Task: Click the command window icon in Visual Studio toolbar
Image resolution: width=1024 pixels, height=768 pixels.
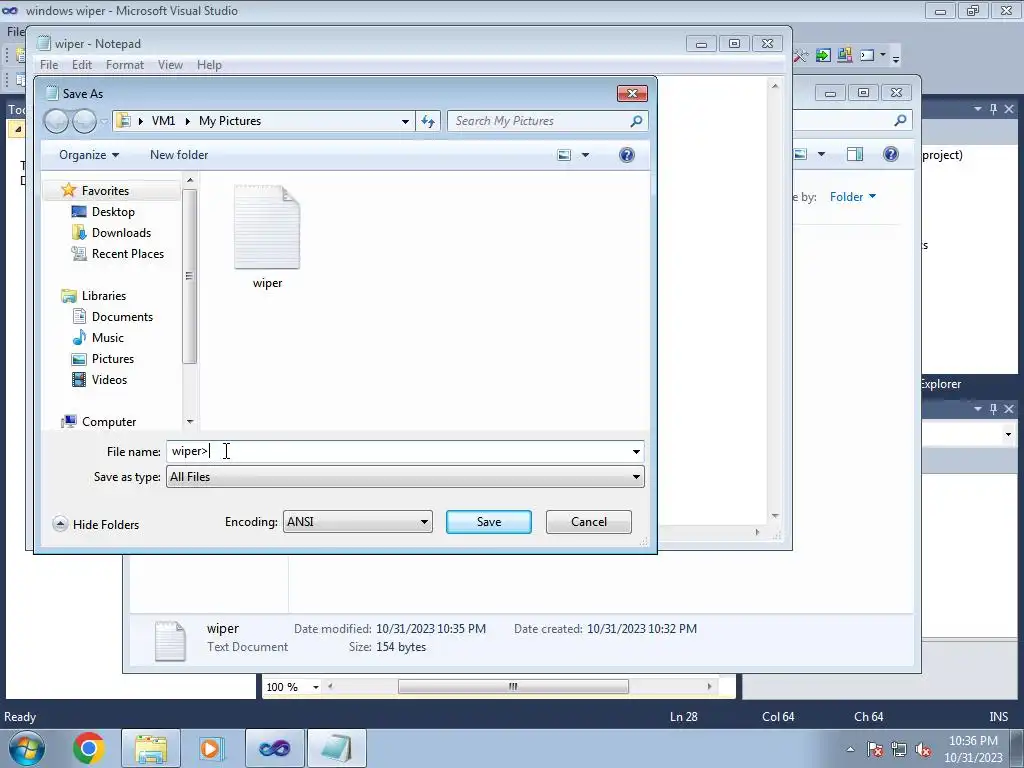Action: click(867, 56)
